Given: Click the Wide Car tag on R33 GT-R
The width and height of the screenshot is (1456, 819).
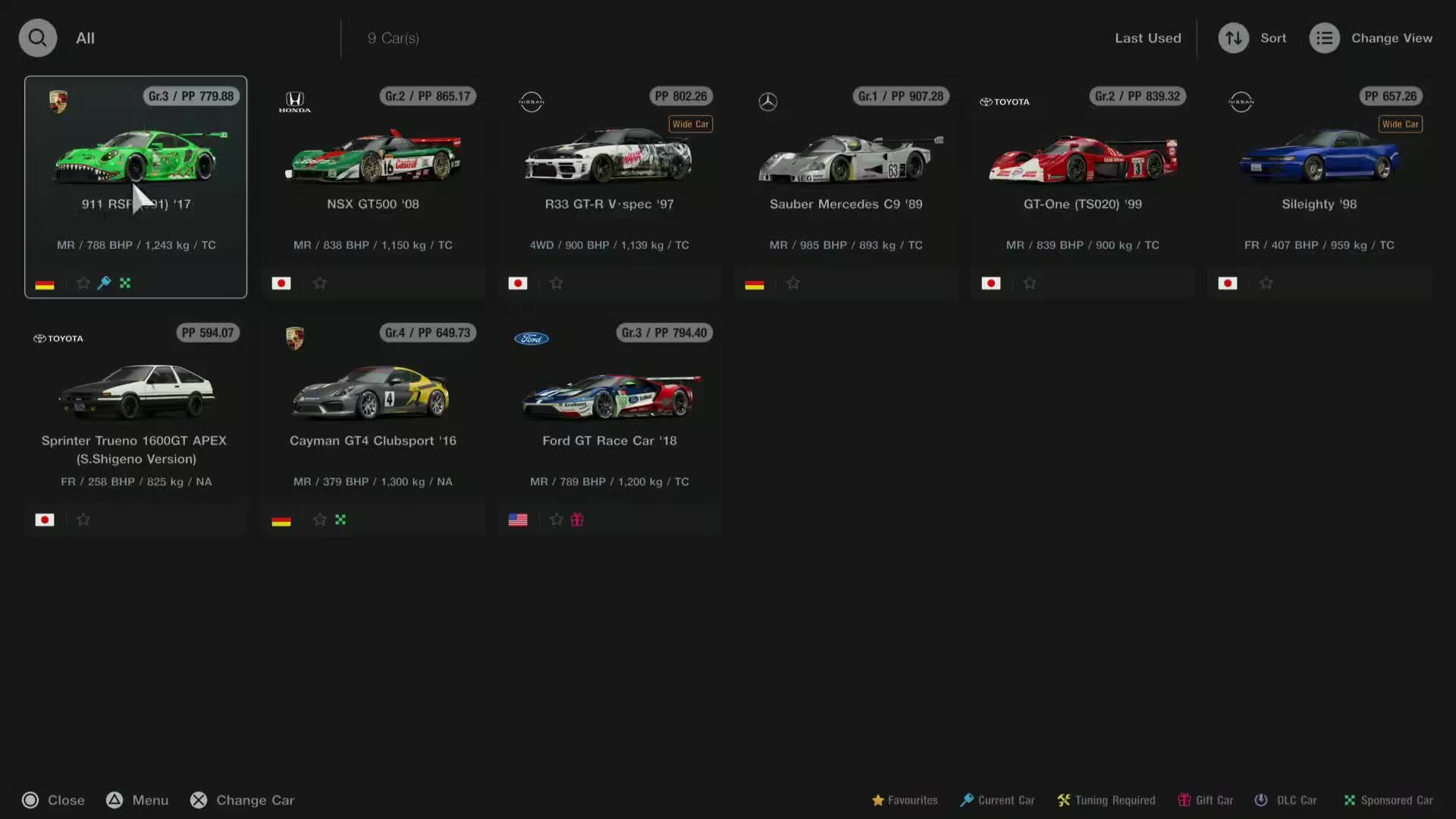Looking at the screenshot, I should tap(691, 124).
